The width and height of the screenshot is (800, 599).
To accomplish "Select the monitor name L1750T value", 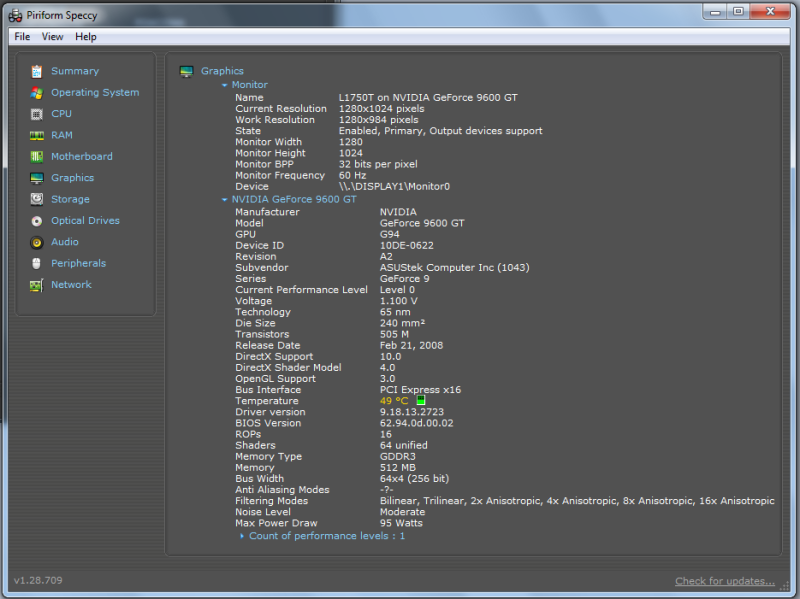I will tap(428, 97).
